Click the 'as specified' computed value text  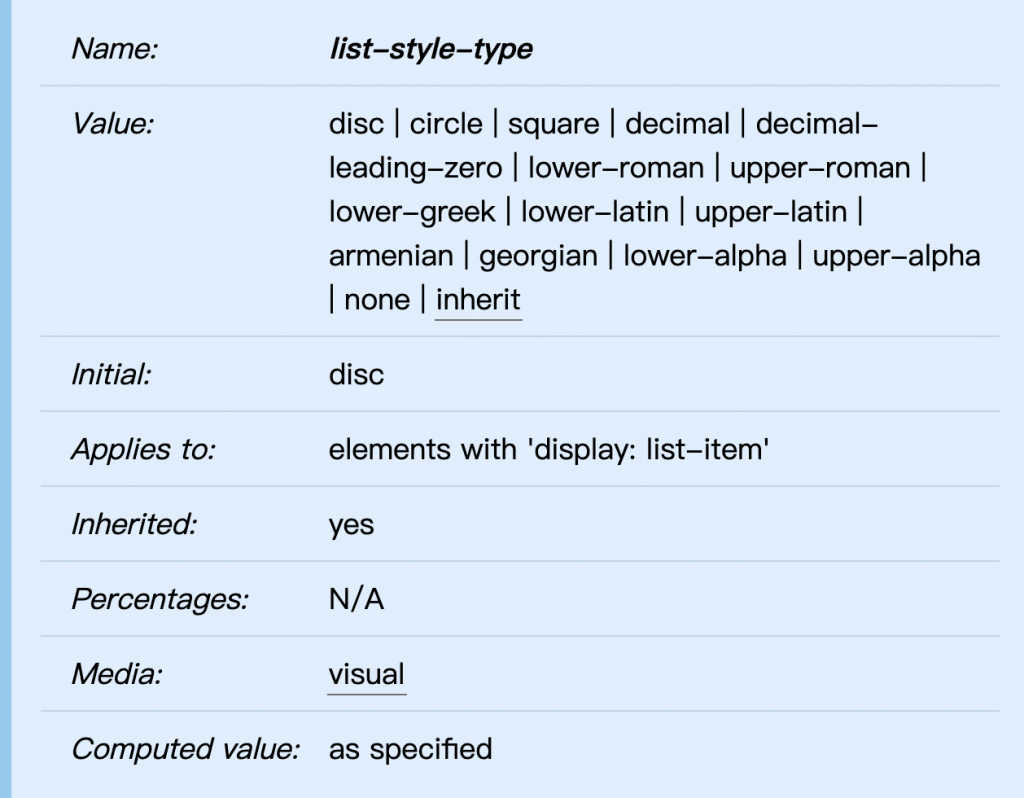pyautogui.click(x=410, y=749)
